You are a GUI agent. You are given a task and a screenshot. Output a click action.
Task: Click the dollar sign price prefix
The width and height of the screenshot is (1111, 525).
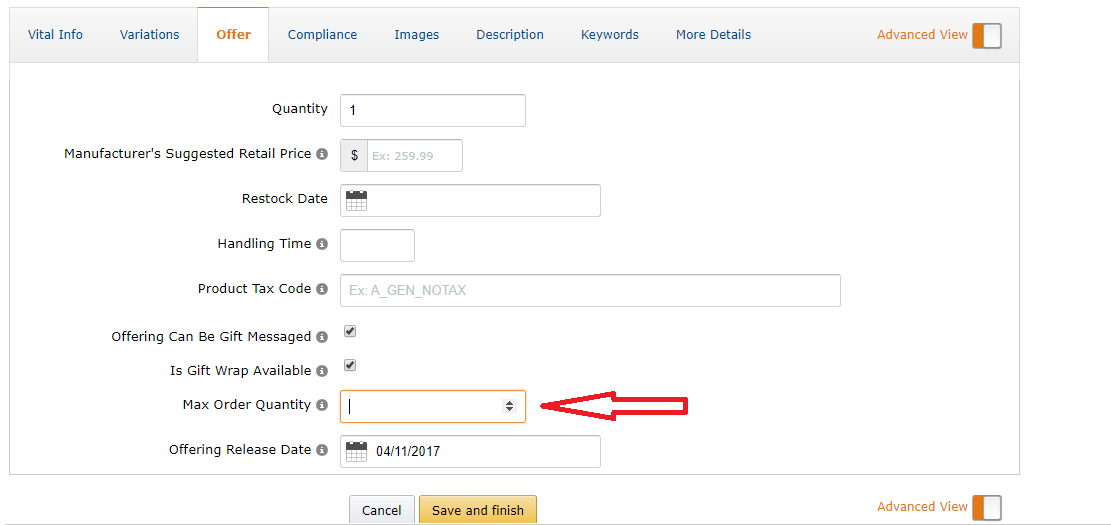354,155
